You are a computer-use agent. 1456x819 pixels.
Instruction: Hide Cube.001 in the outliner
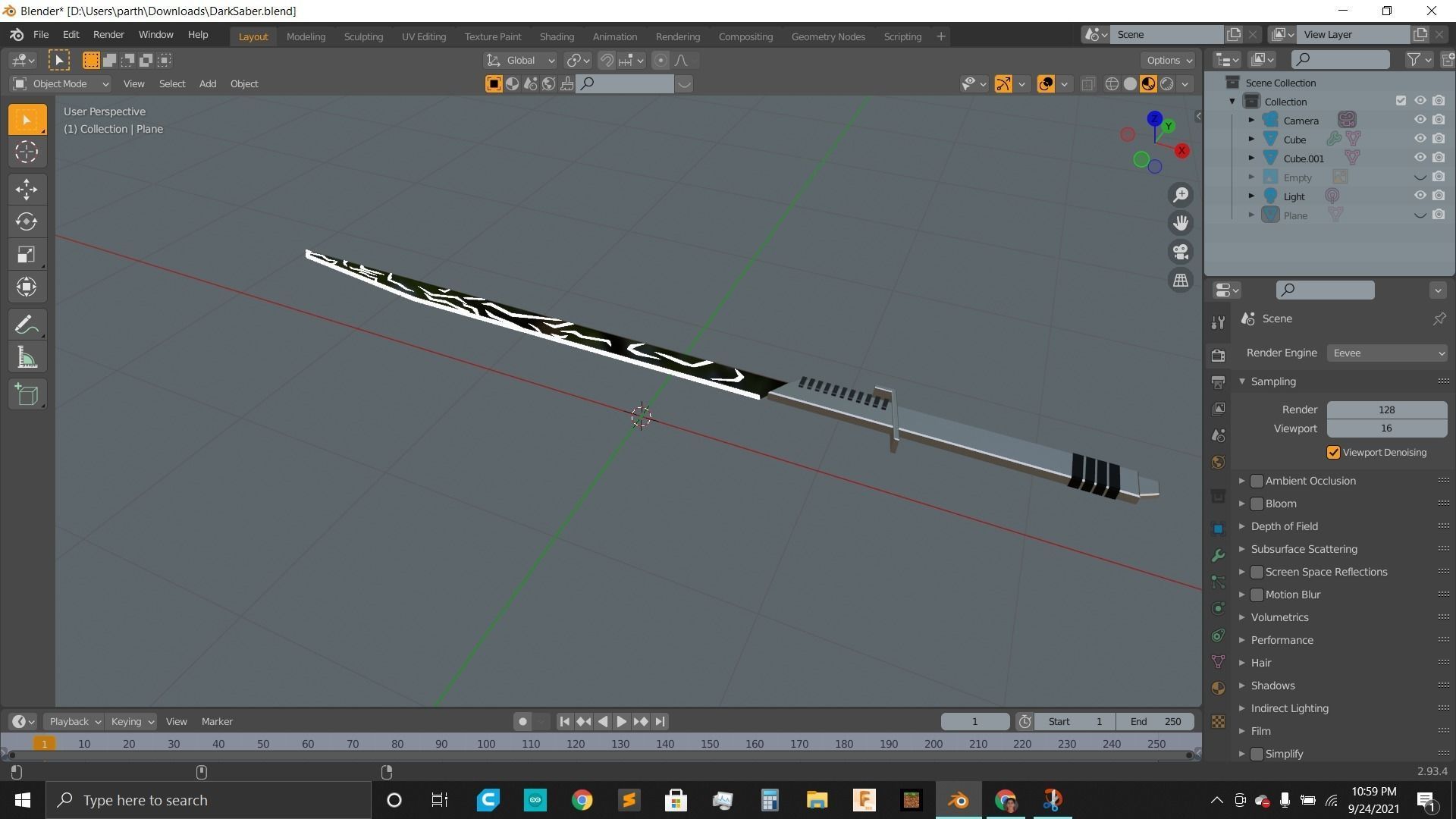click(x=1420, y=158)
